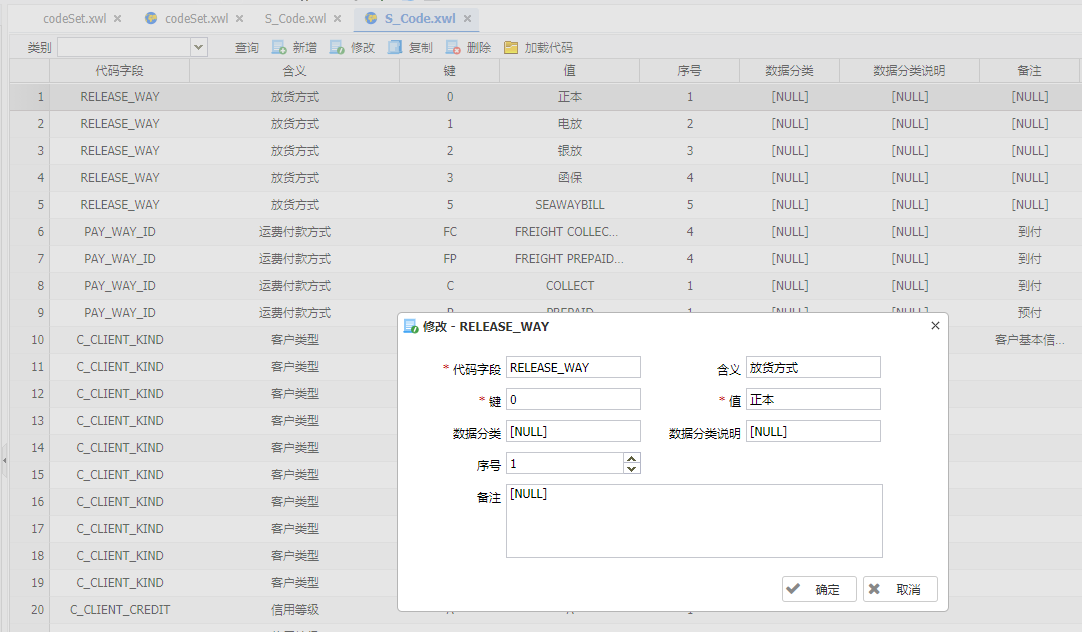
Task: Click the C_CLIENT_CREDIT cell in row 20
Action: tap(119, 609)
